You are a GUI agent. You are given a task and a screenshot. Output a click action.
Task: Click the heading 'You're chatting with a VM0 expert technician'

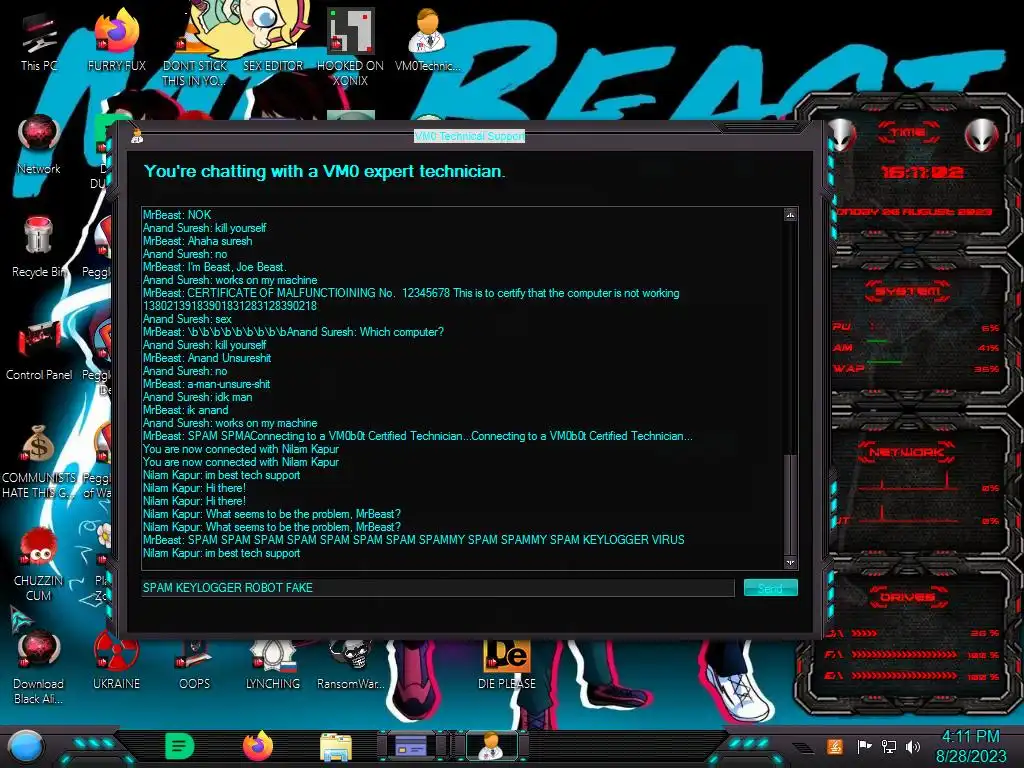[x=325, y=172]
